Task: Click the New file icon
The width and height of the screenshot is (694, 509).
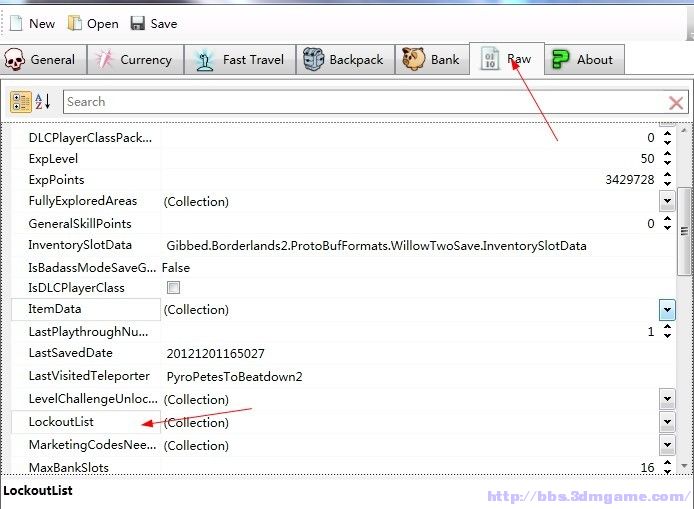Action: (16, 23)
